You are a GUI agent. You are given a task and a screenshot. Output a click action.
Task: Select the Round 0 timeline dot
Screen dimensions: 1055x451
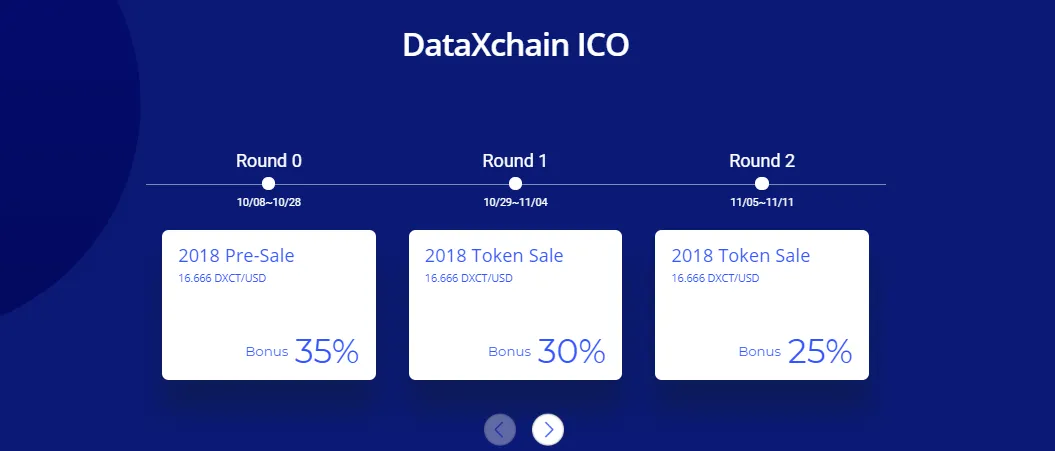tap(268, 184)
